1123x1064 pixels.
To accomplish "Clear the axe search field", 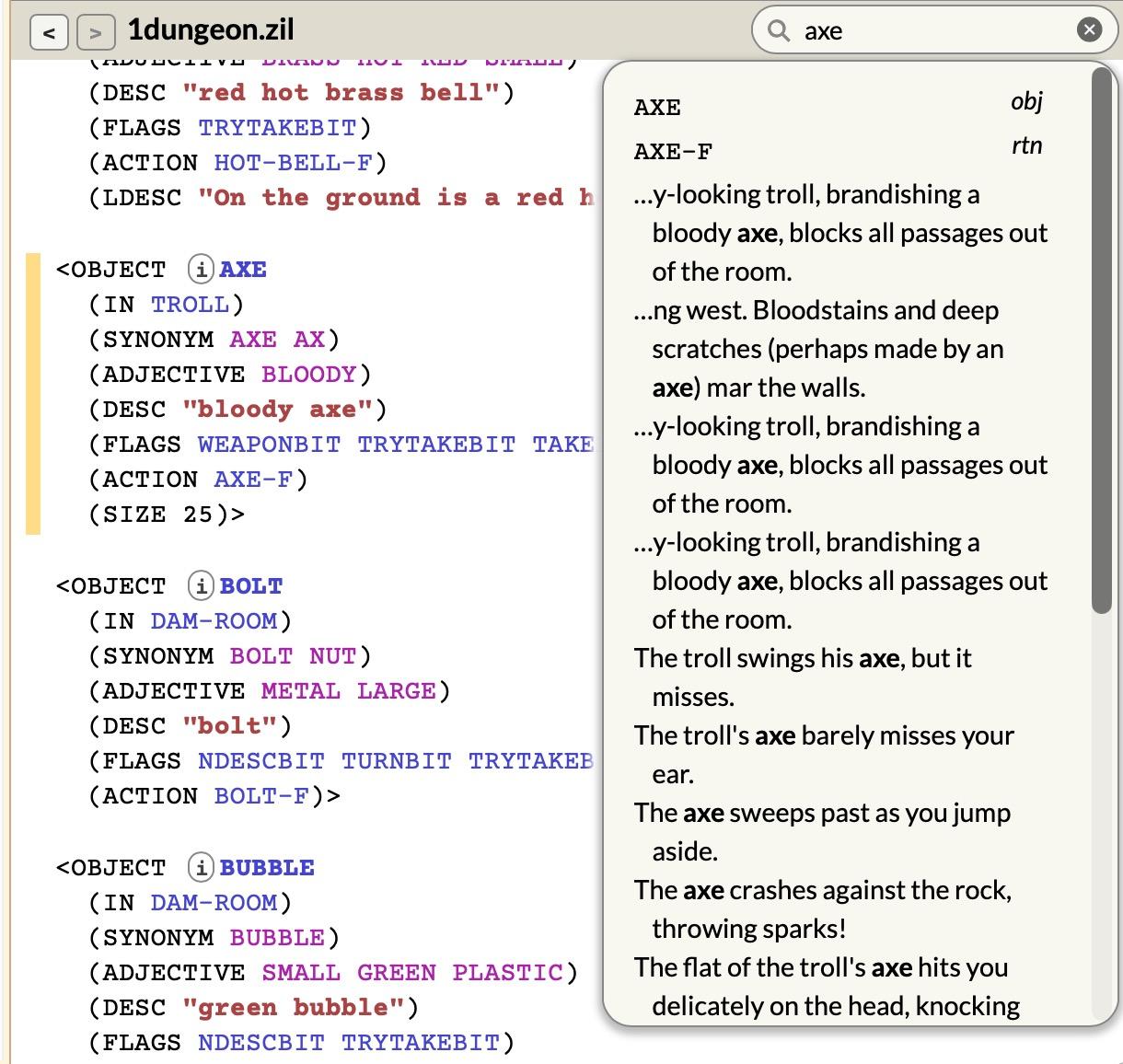I will tap(1089, 30).
